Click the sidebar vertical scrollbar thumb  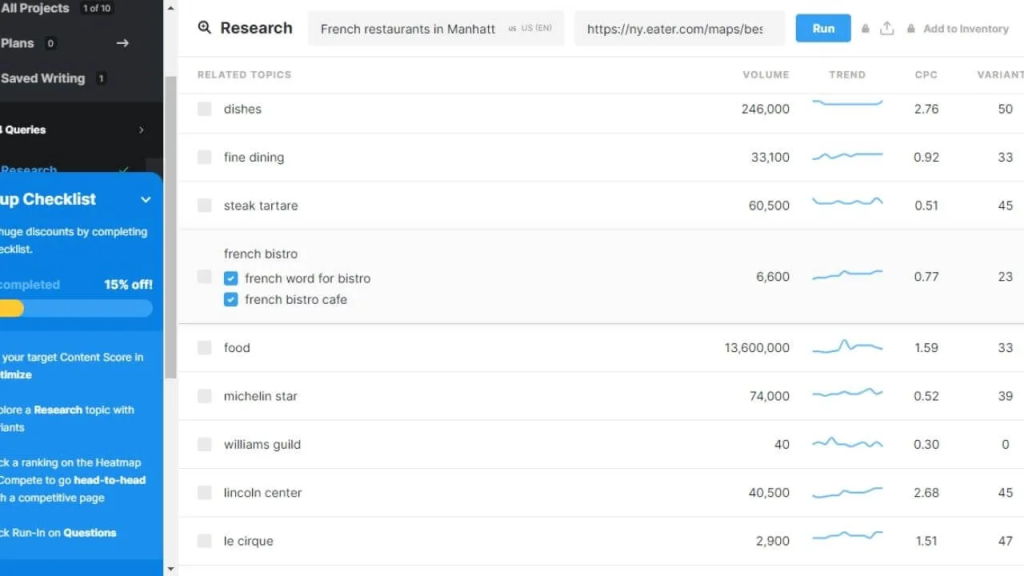(170, 227)
